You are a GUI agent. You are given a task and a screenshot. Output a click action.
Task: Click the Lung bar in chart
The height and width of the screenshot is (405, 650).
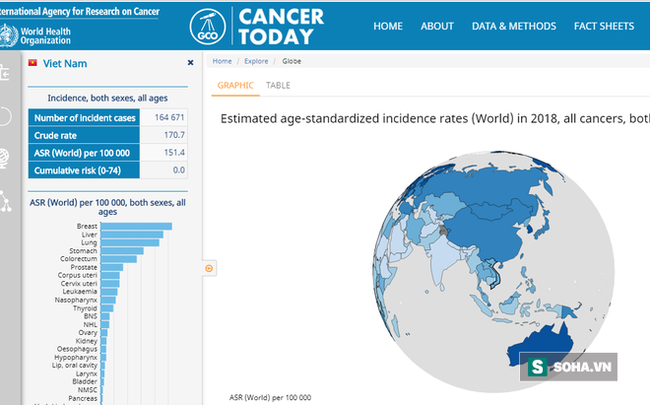(x=130, y=243)
